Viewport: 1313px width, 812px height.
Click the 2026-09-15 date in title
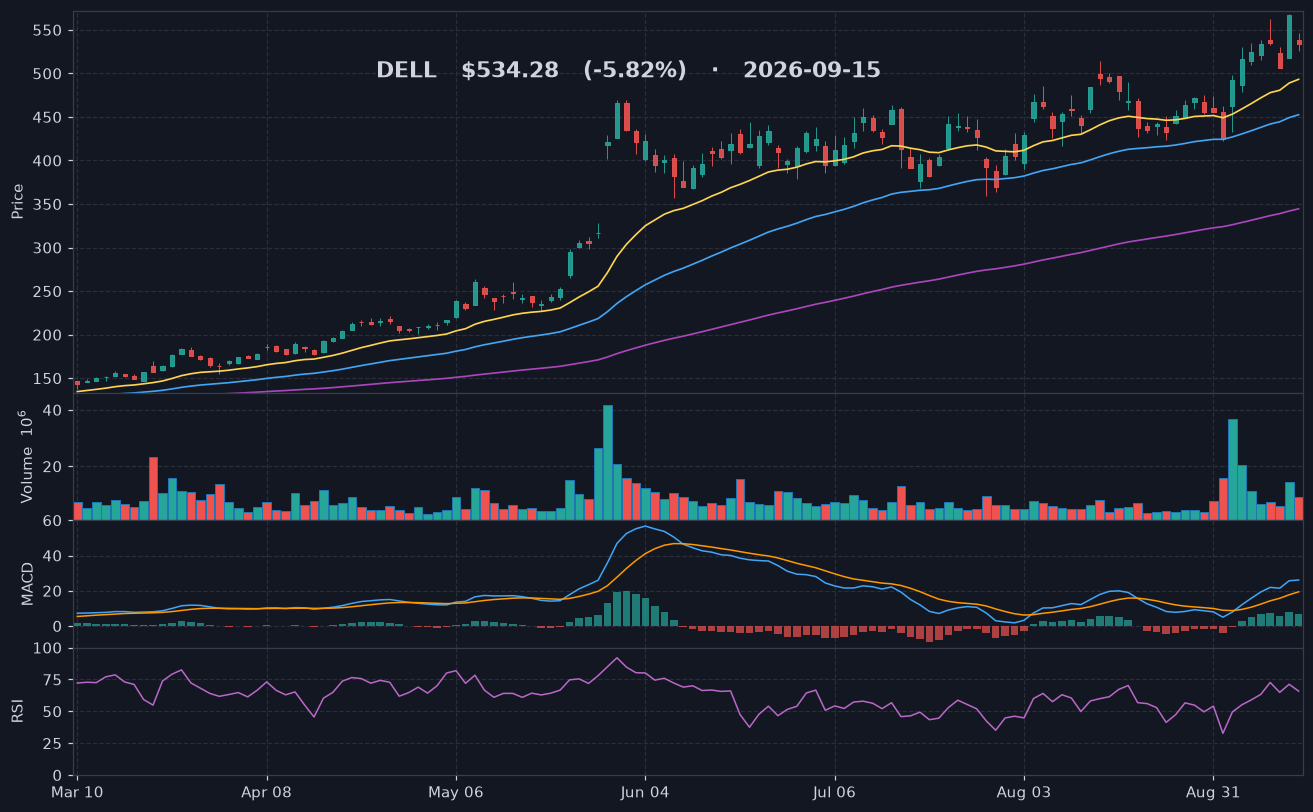[811, 71]
